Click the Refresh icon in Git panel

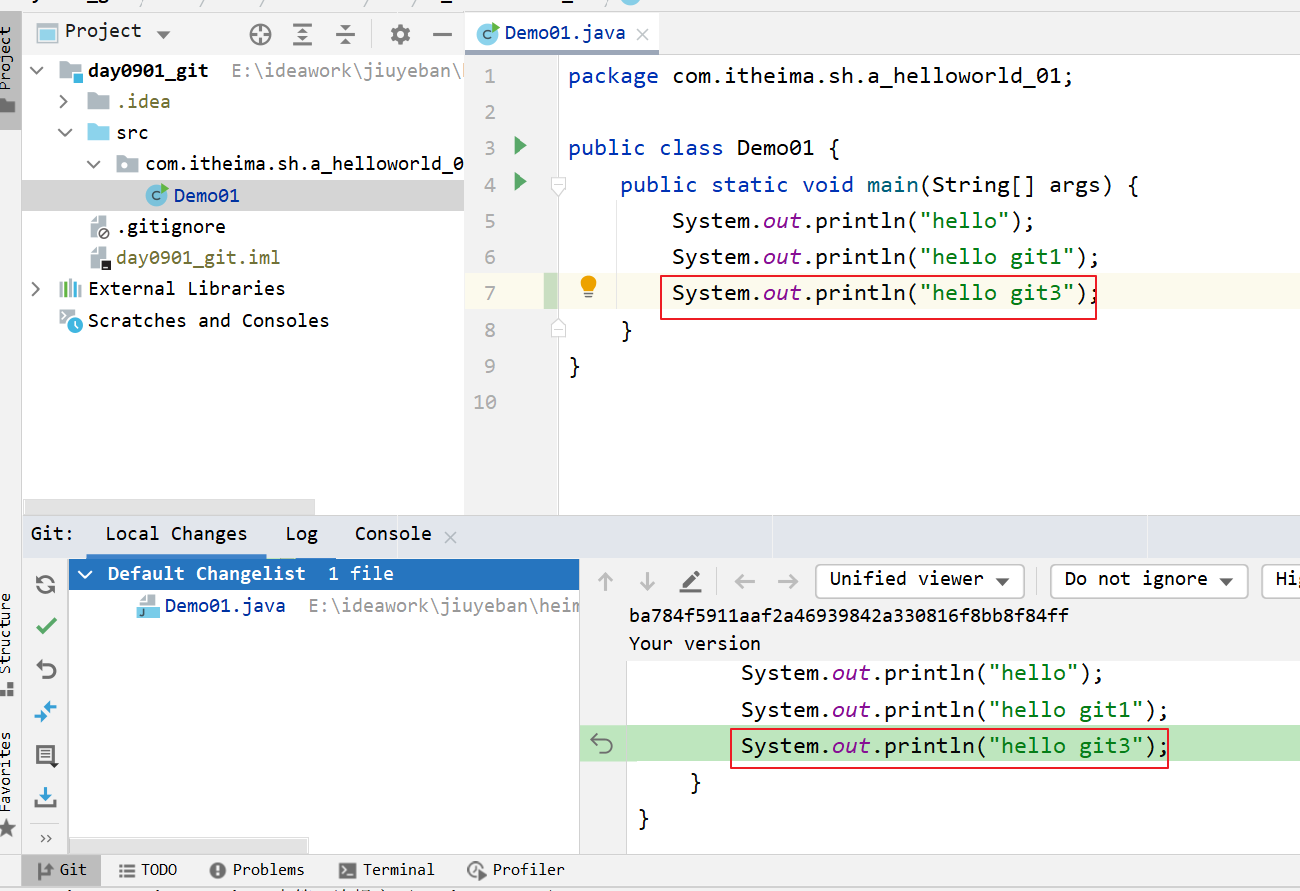point(46,584)
